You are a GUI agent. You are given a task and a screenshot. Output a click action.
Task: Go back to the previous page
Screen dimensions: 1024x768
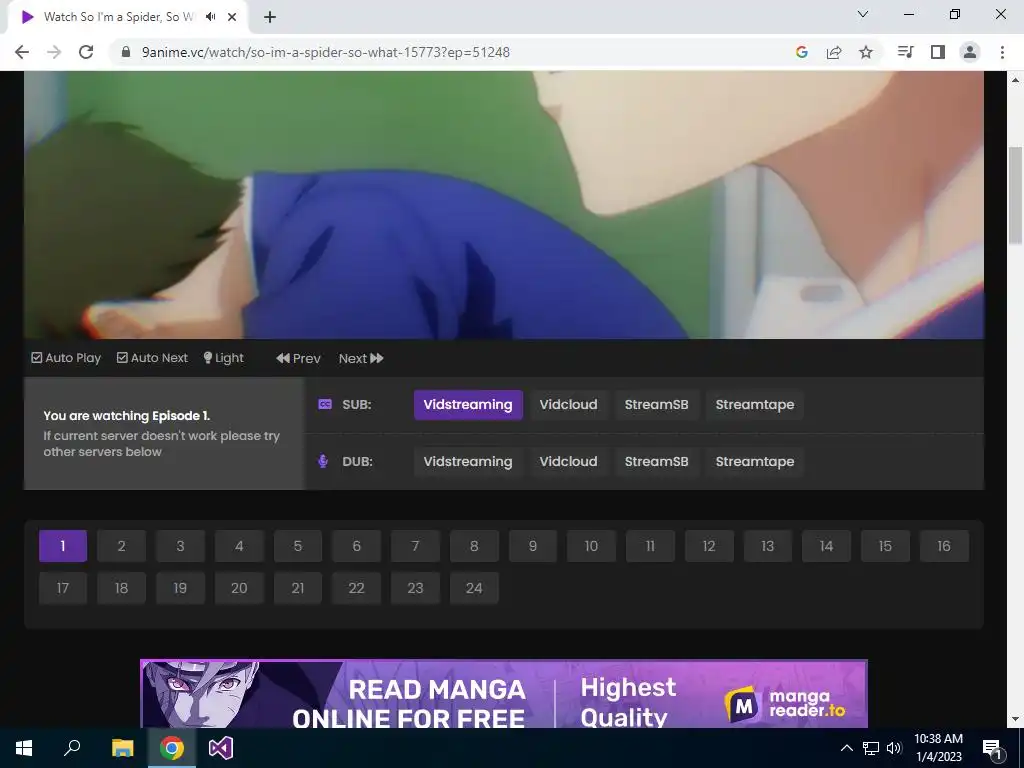(x=22, y=52)
